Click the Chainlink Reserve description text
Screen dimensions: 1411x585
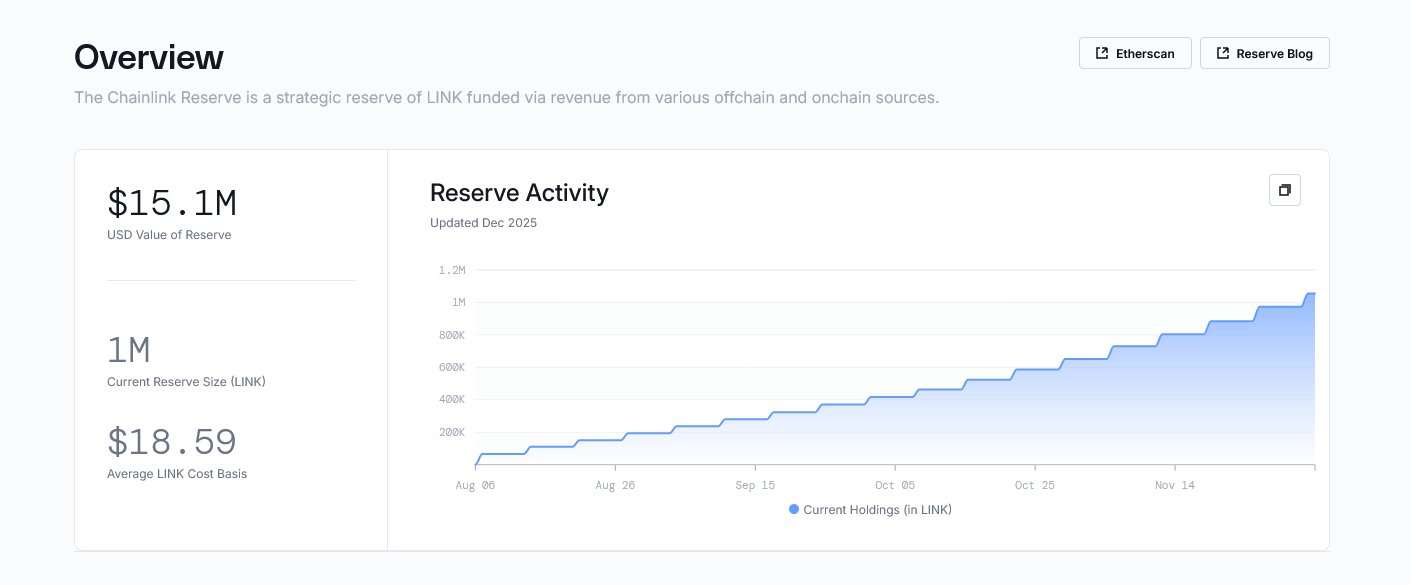(x=505, y=97)
